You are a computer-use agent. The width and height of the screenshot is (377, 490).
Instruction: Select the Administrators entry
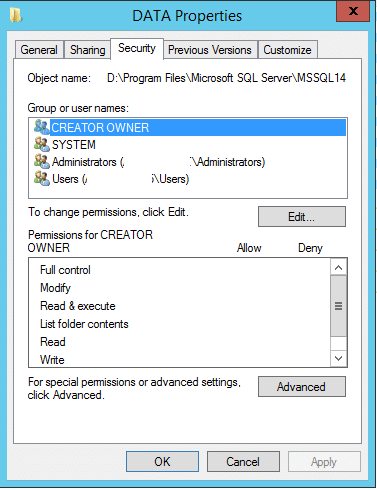(190, 162)
